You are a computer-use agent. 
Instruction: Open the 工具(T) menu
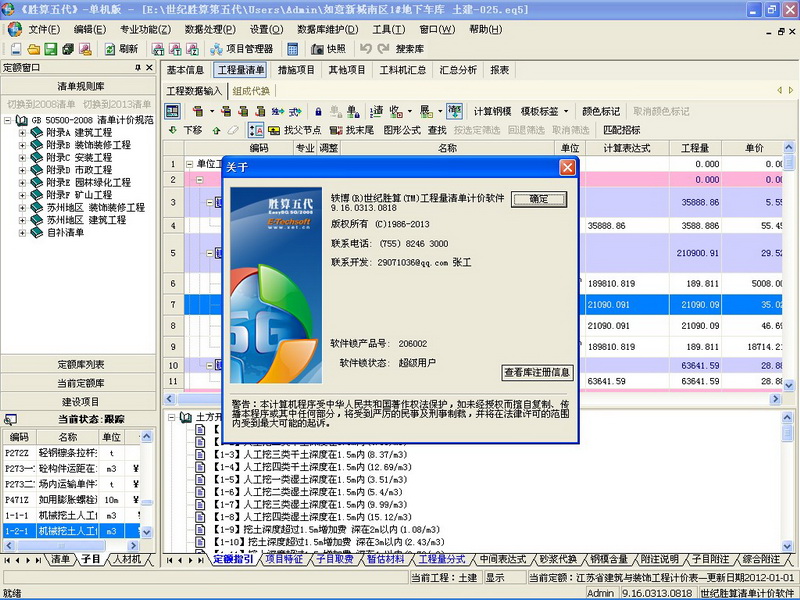click(x=389, y=29)
